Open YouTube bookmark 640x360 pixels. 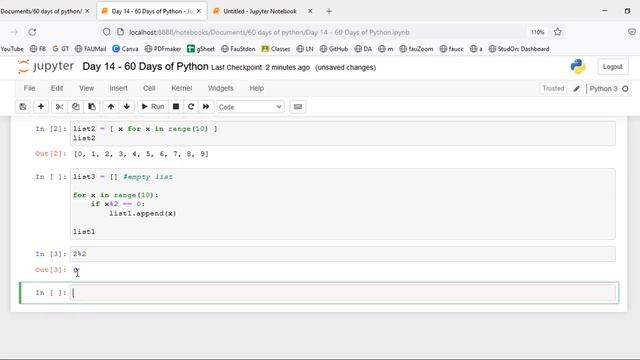[x=12, y=49]
